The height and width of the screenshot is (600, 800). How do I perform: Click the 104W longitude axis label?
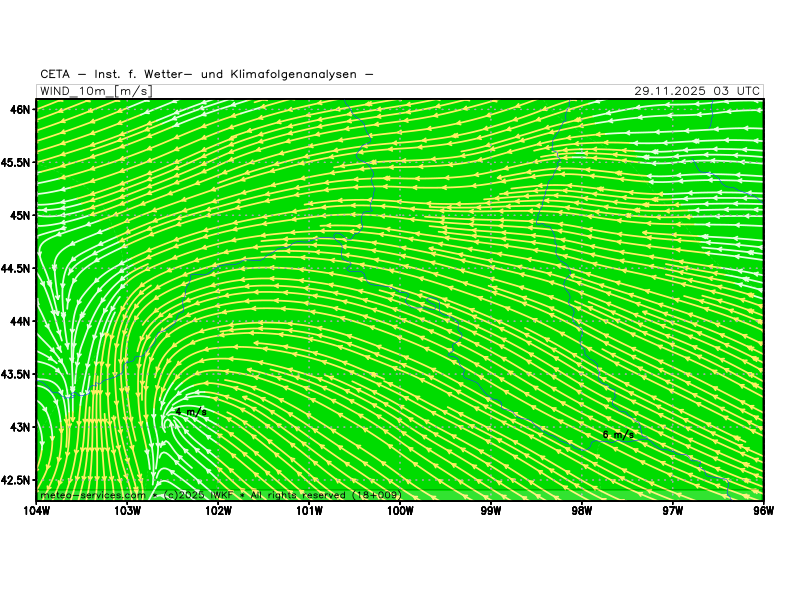[37, 511]
